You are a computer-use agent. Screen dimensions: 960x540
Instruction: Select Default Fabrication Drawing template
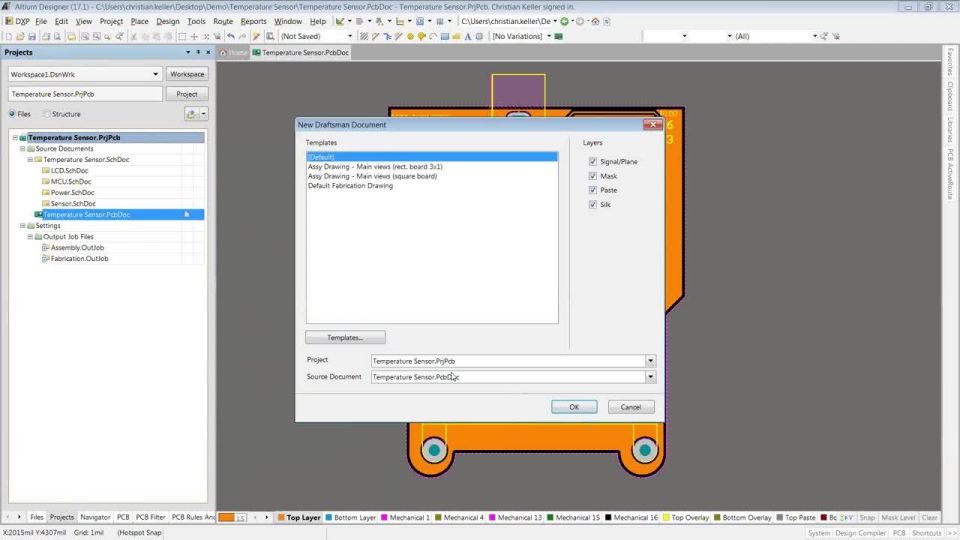350,186
